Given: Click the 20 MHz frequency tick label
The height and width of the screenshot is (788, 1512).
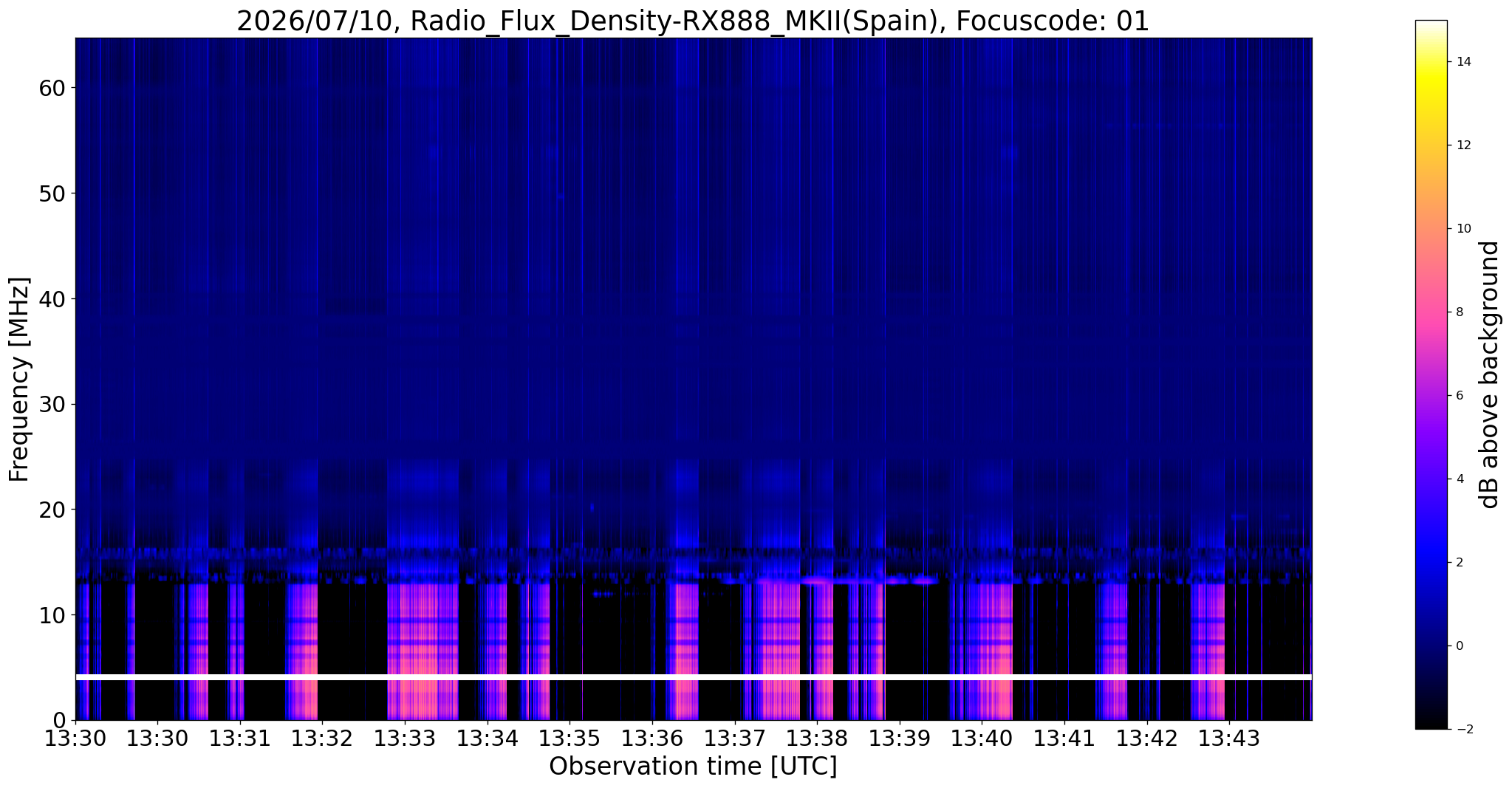Looking at the screenshot, I should click(x=52, y=510).
